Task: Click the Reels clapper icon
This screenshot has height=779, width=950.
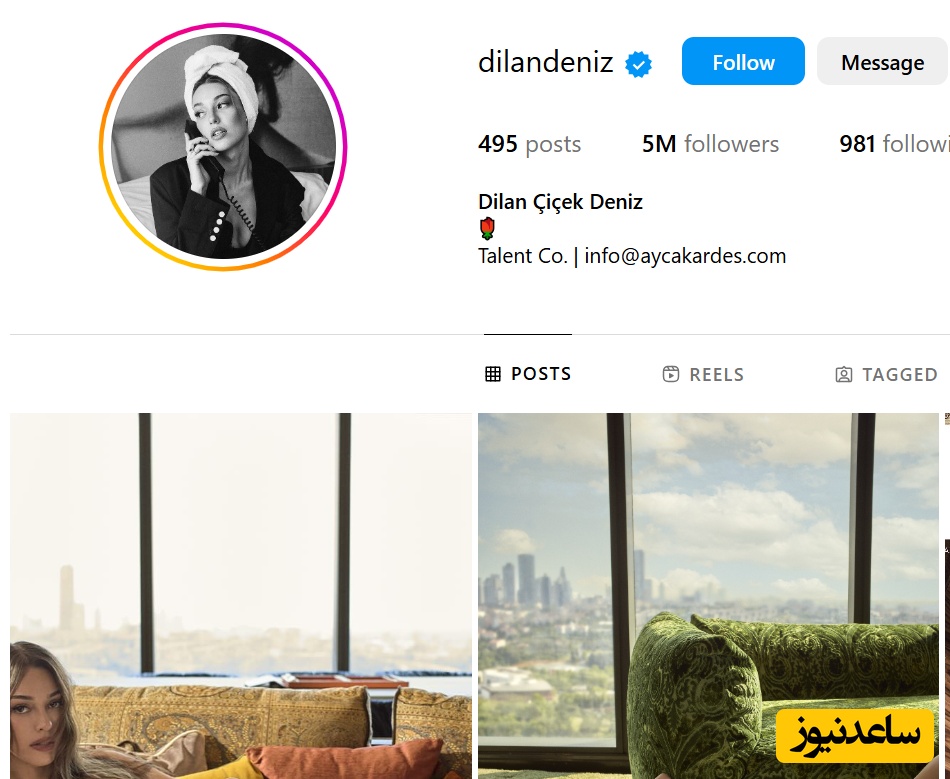Action: coord(671,374)
